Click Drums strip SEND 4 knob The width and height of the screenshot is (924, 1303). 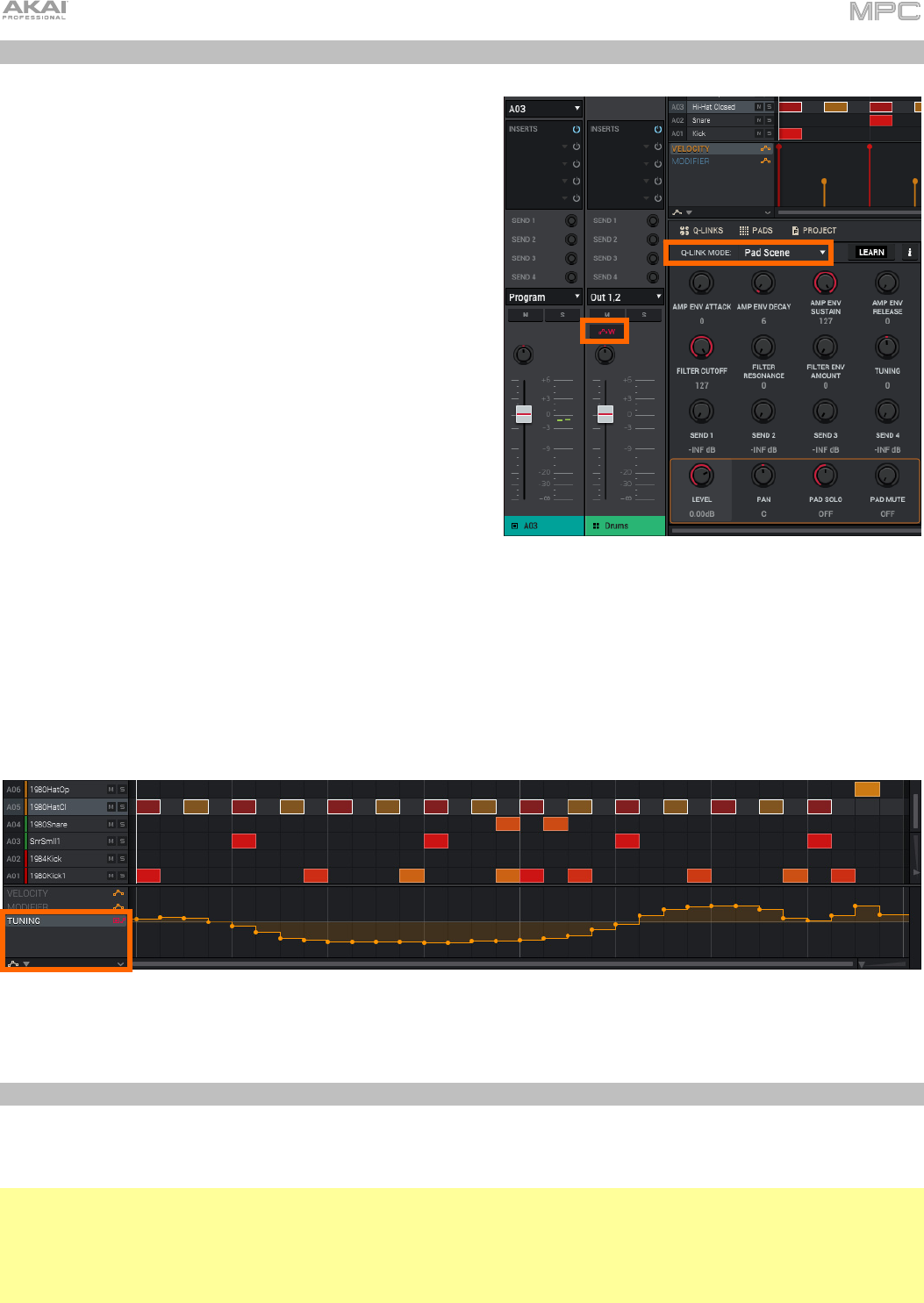[653, 277]
